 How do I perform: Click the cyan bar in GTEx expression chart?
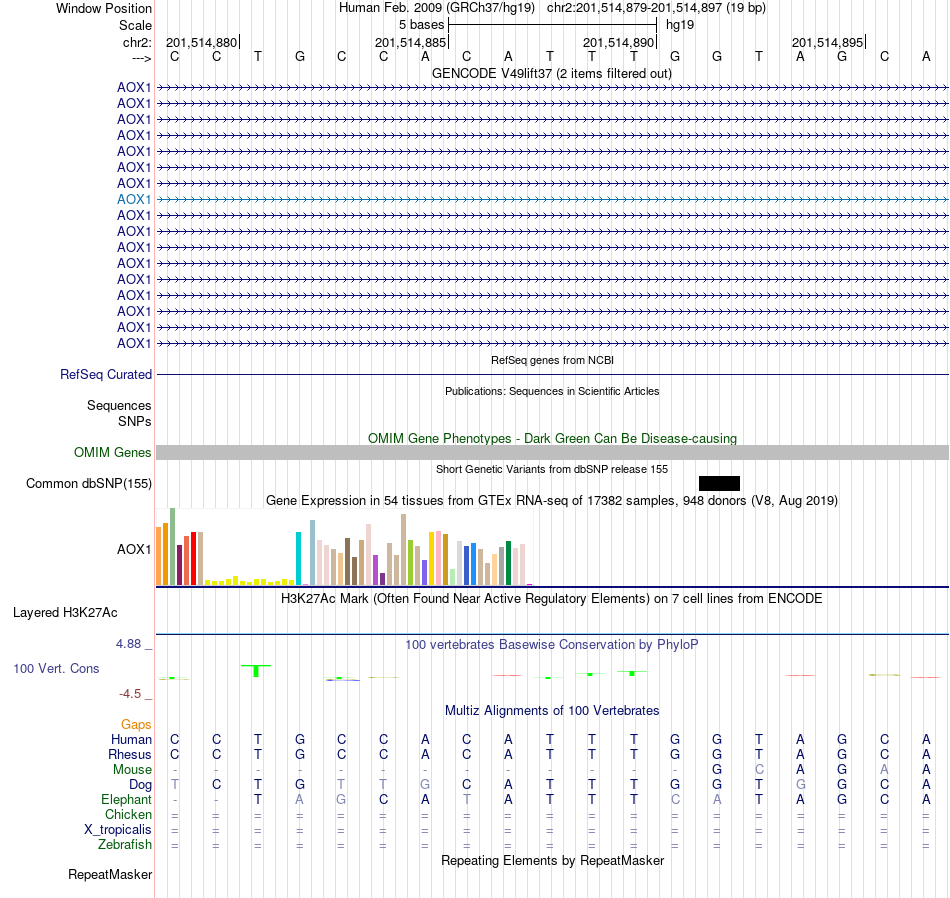pos(299,558)
